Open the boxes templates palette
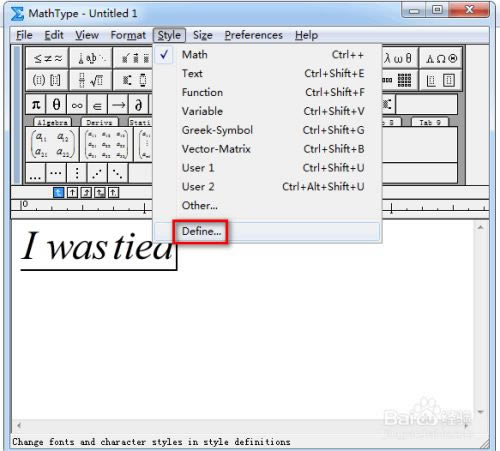This screenshot has height=451, width=500. (441, 80)
